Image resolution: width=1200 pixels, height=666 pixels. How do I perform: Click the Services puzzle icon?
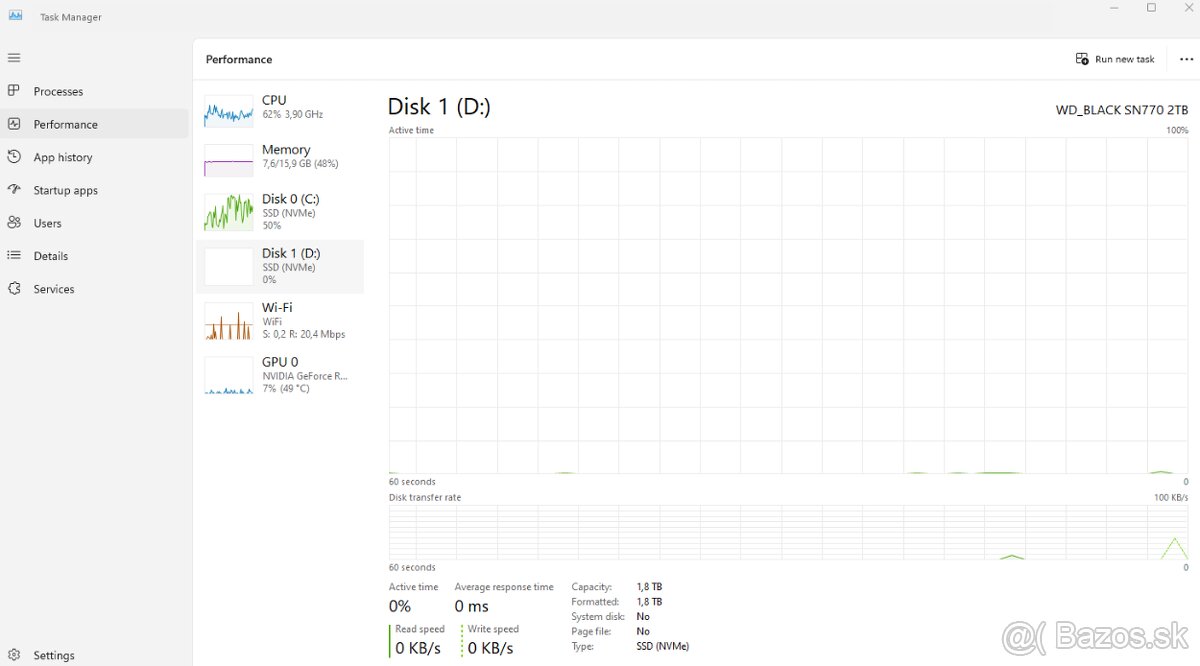coord(14,289)
